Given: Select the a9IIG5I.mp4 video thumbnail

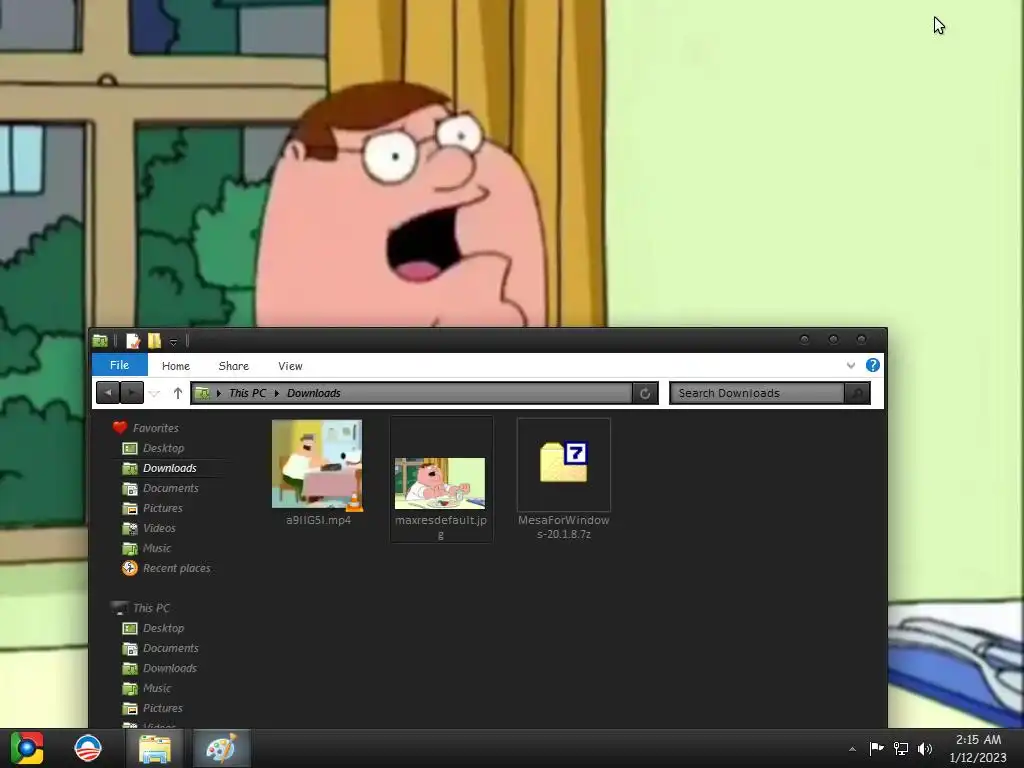Looking at the screenshot, I should (x=317, y=464).
